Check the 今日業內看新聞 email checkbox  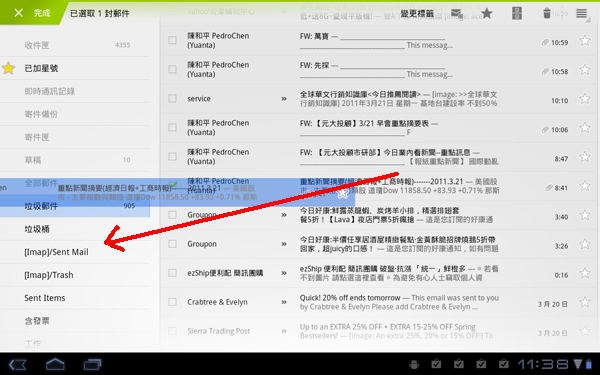(173, 157)
